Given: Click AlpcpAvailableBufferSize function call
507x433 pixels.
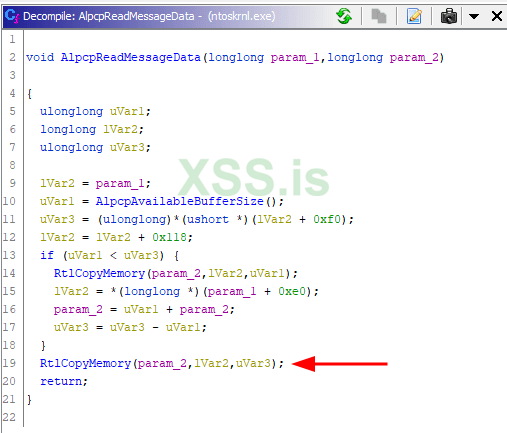Looking at the screenshot, I should (180, 201).
